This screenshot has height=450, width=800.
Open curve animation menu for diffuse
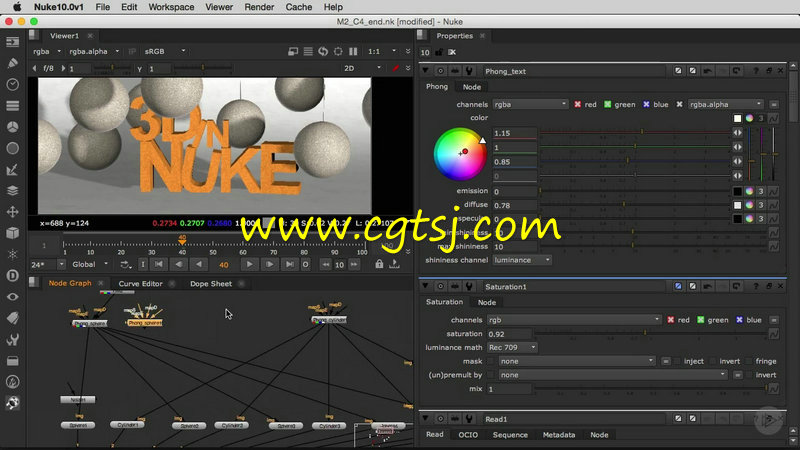(x=773, y=205)
